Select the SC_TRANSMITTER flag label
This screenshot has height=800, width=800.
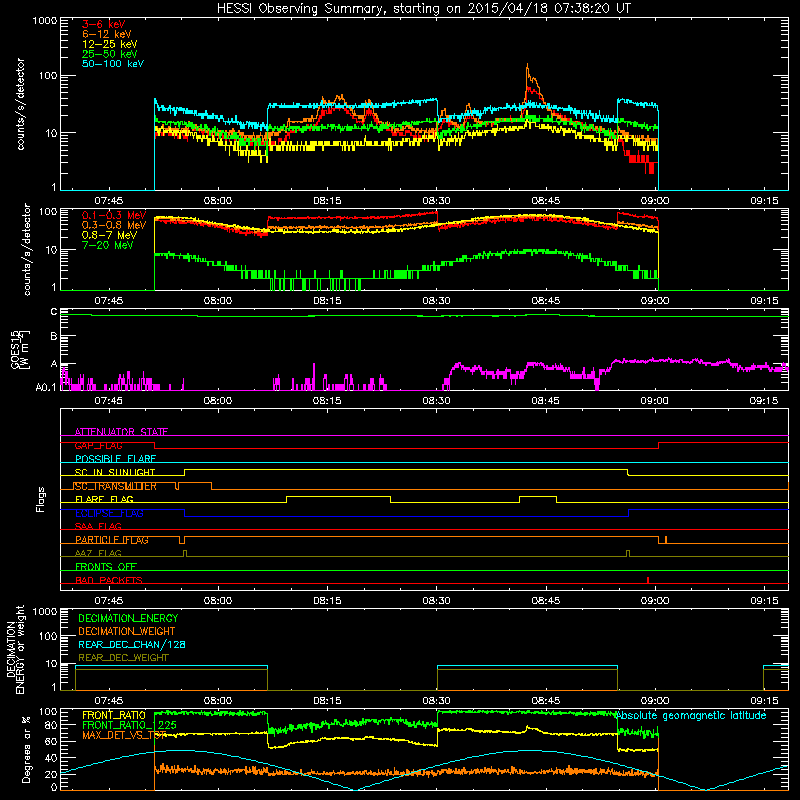[115, 486]
